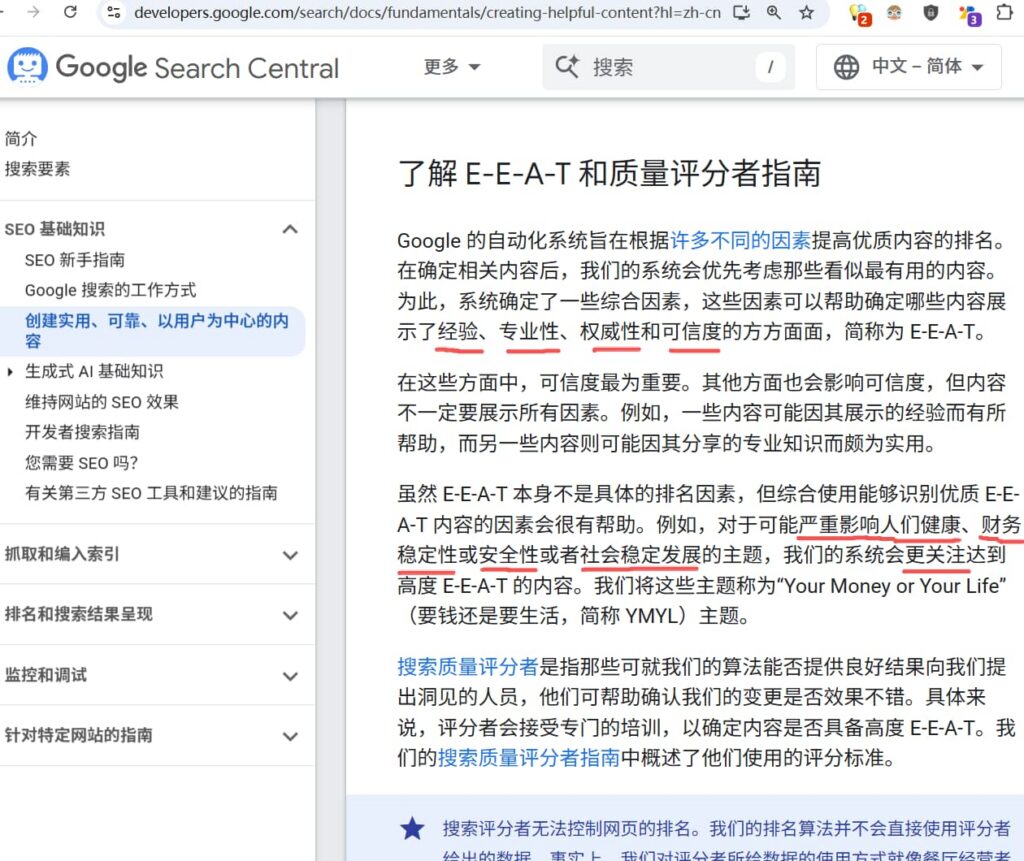Open 您需要 SEO 吗? page
Screen dimensions: 1024x861
click(82, 463)
